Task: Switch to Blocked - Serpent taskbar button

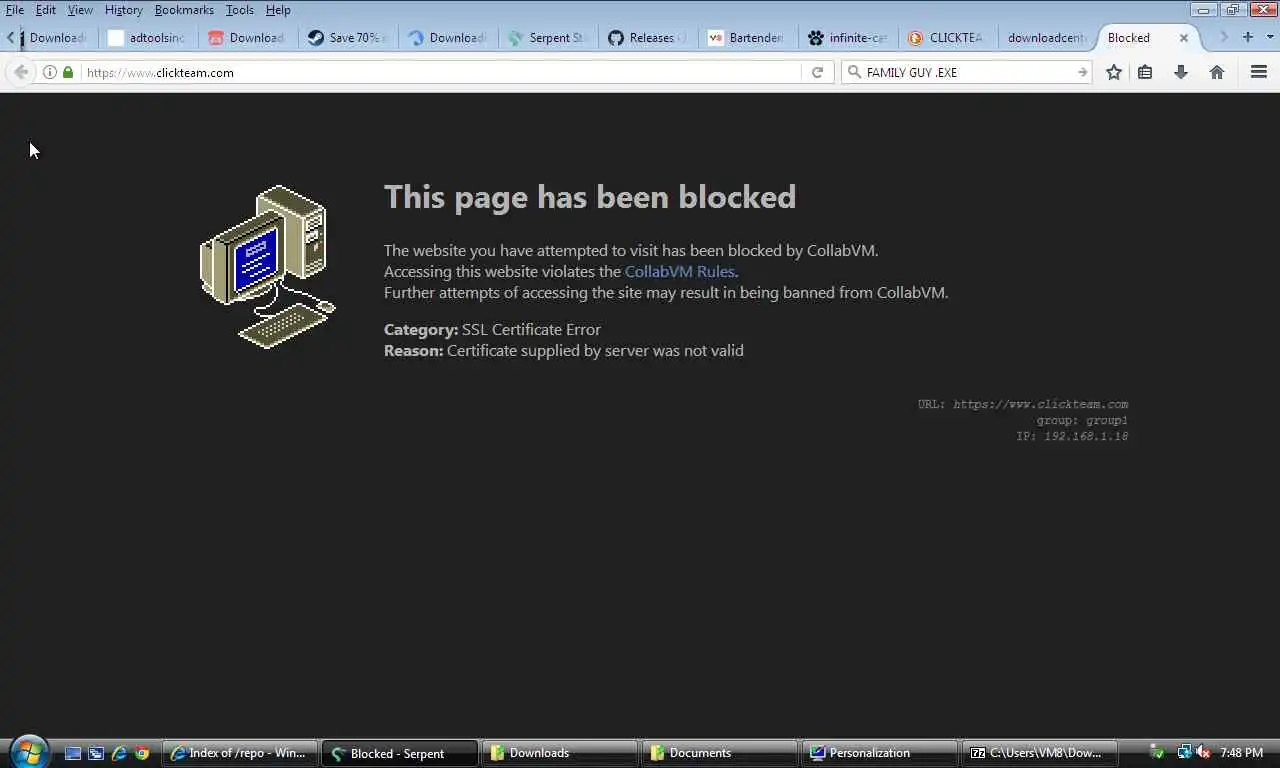Action: (x=399, y=753)
